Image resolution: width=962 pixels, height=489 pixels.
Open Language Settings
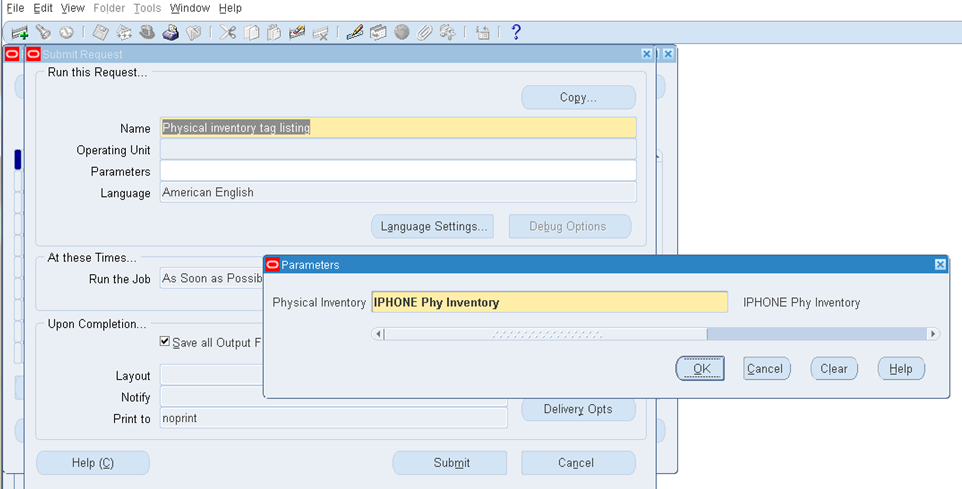[433, 226]
